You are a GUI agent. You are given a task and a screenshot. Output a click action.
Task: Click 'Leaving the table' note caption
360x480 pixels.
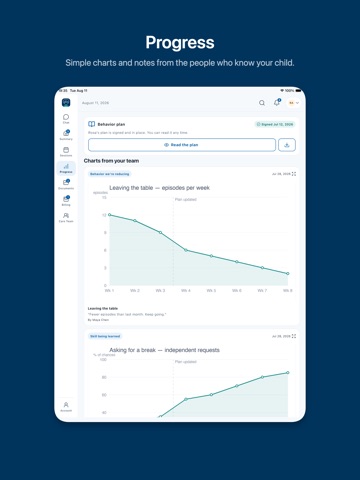(x=103, y=308)
